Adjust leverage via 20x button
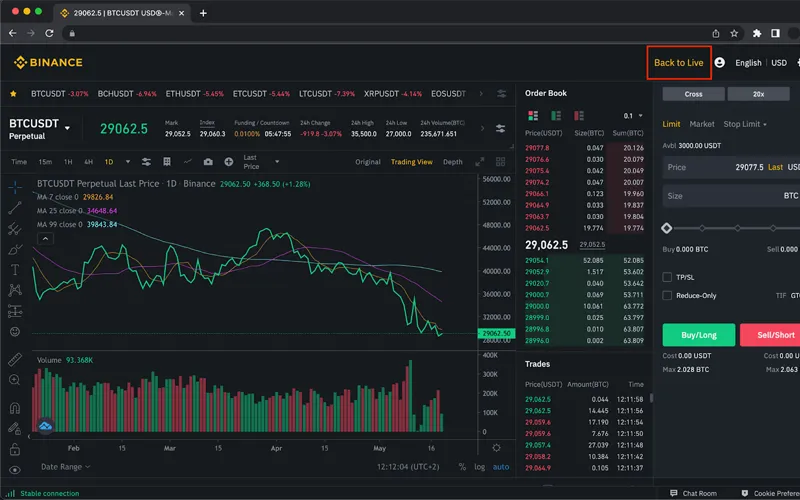Image resolution: width=800 pixels, height=500 pixels. (758, 94)
